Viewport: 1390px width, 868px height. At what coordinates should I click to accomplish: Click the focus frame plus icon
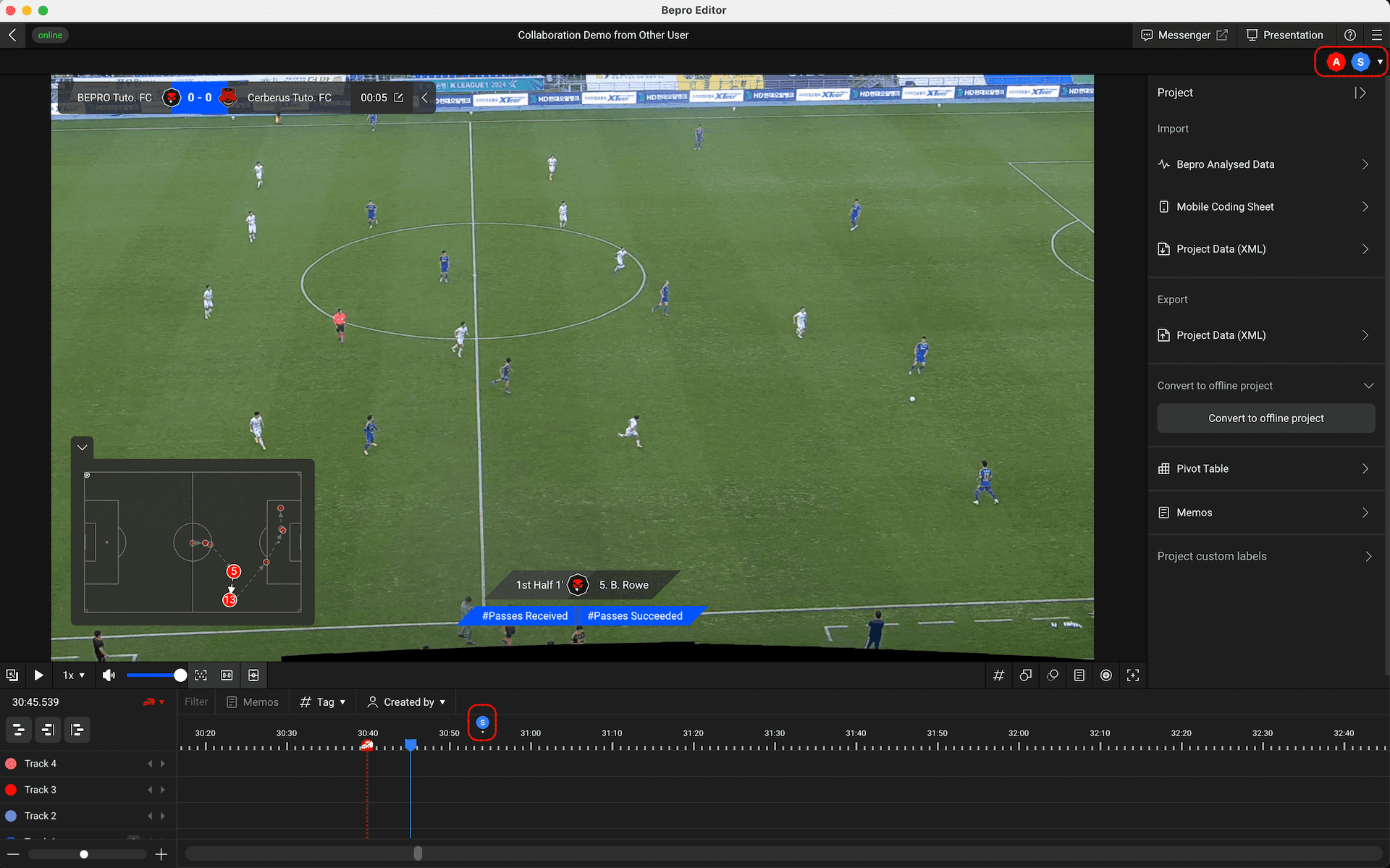point(1133,675)
